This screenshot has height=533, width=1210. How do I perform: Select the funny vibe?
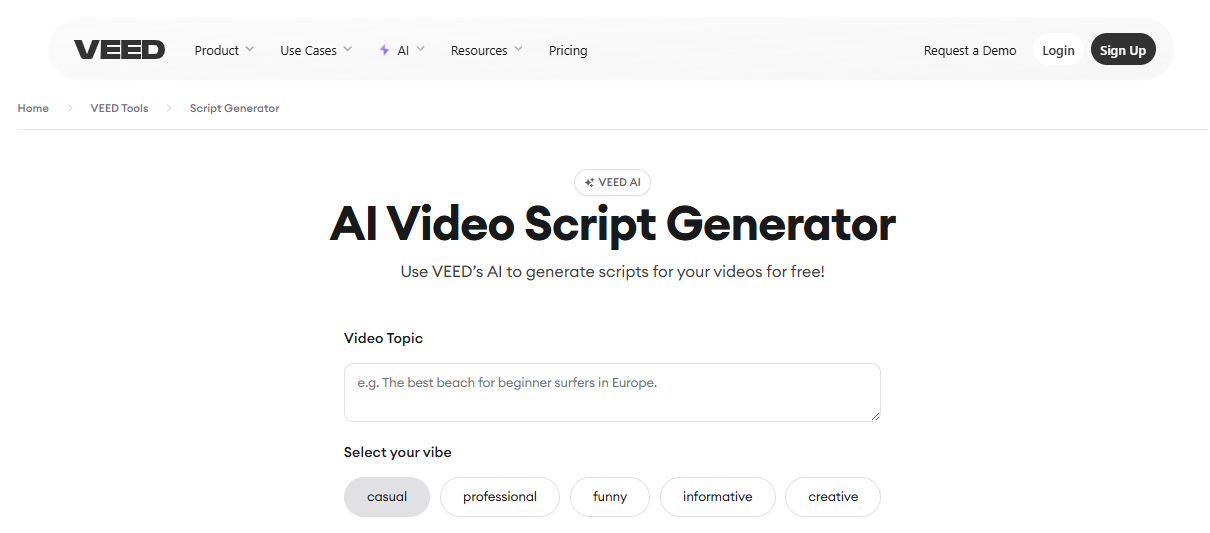pos(610,497)
